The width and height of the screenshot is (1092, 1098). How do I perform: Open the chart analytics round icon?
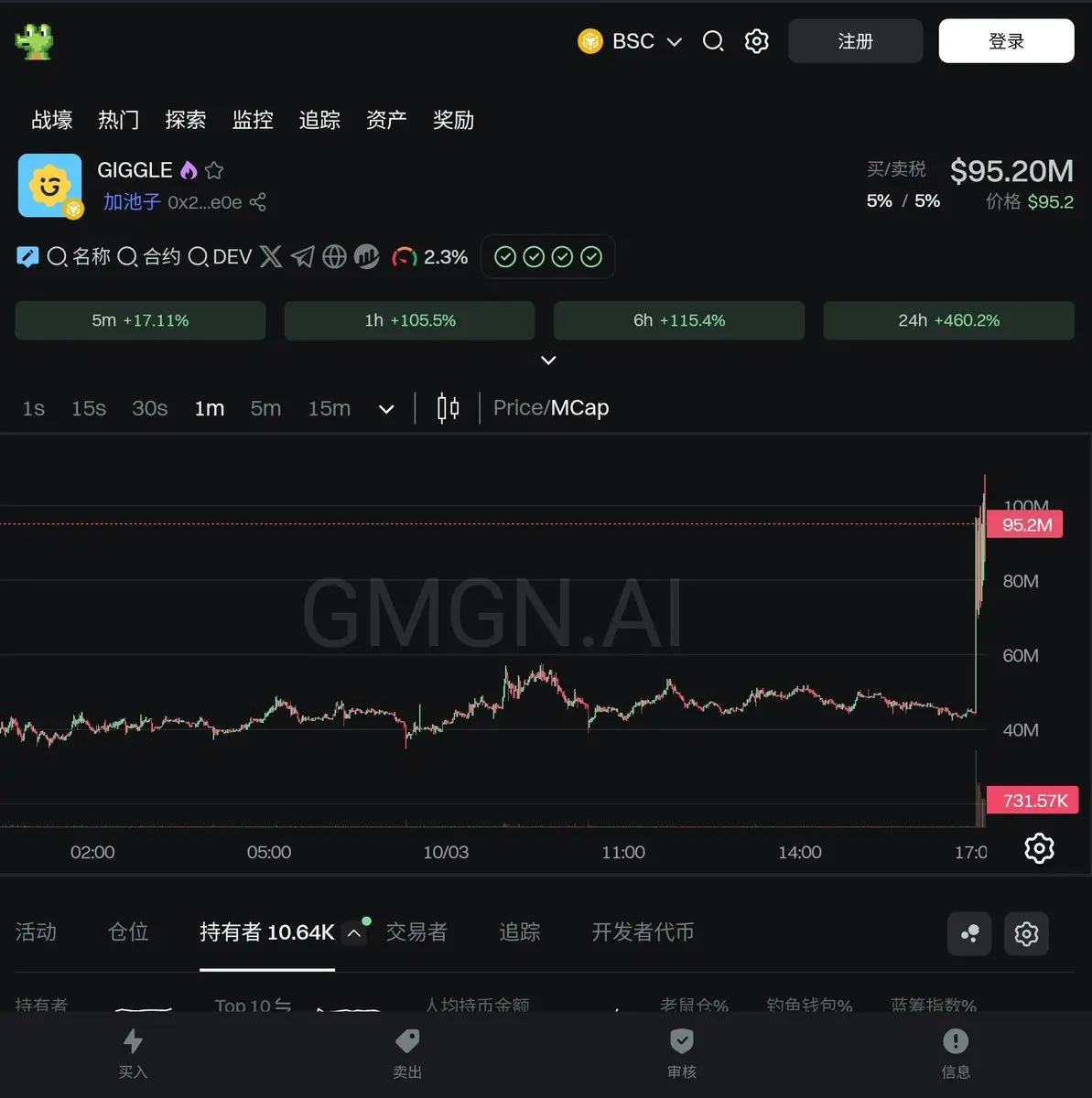[367, 257]
